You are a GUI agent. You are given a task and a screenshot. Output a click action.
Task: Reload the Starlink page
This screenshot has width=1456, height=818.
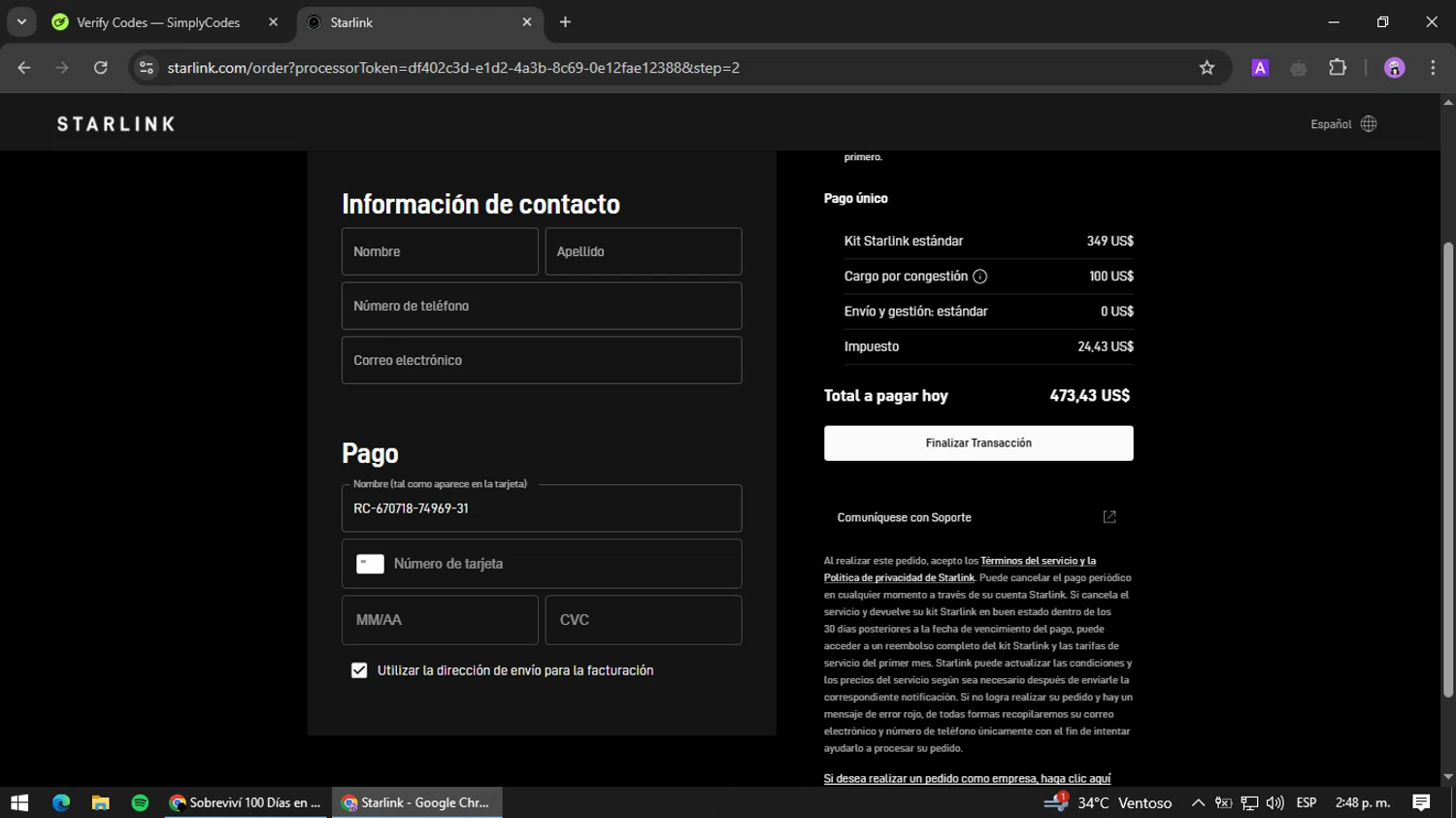(100, 68)
